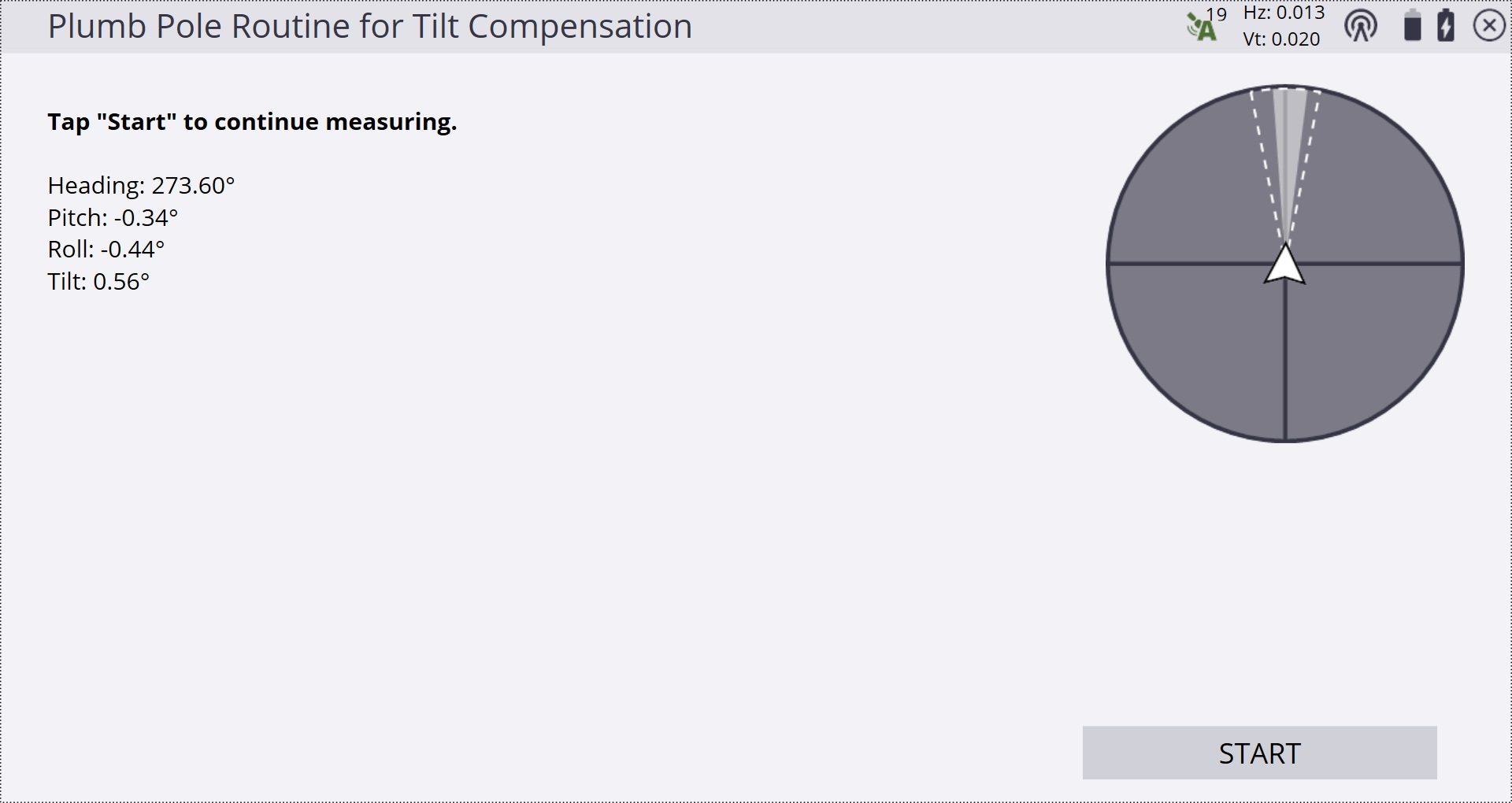Close the Plumb Pole Routine screen
The width and height of the screenshot is (1512, 803).
click(1489, 26)
